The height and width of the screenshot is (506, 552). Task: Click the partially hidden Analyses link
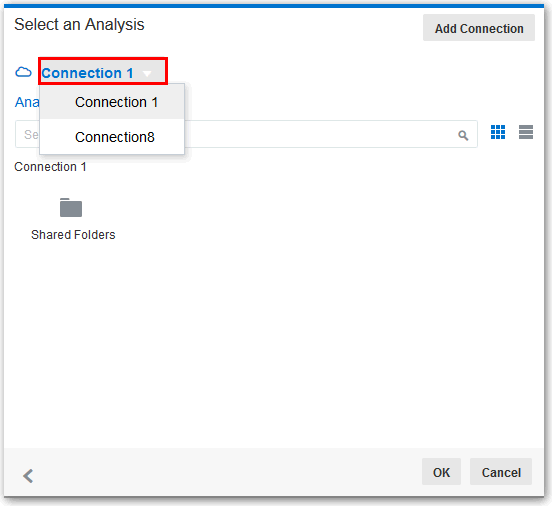[x=27, y=102]
